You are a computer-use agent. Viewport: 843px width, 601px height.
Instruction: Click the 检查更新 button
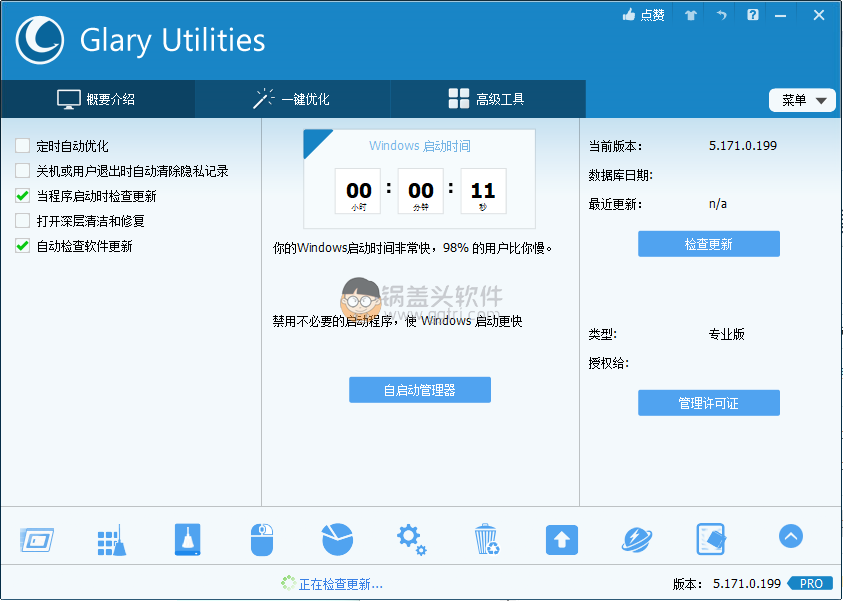[x=709, y=244]
